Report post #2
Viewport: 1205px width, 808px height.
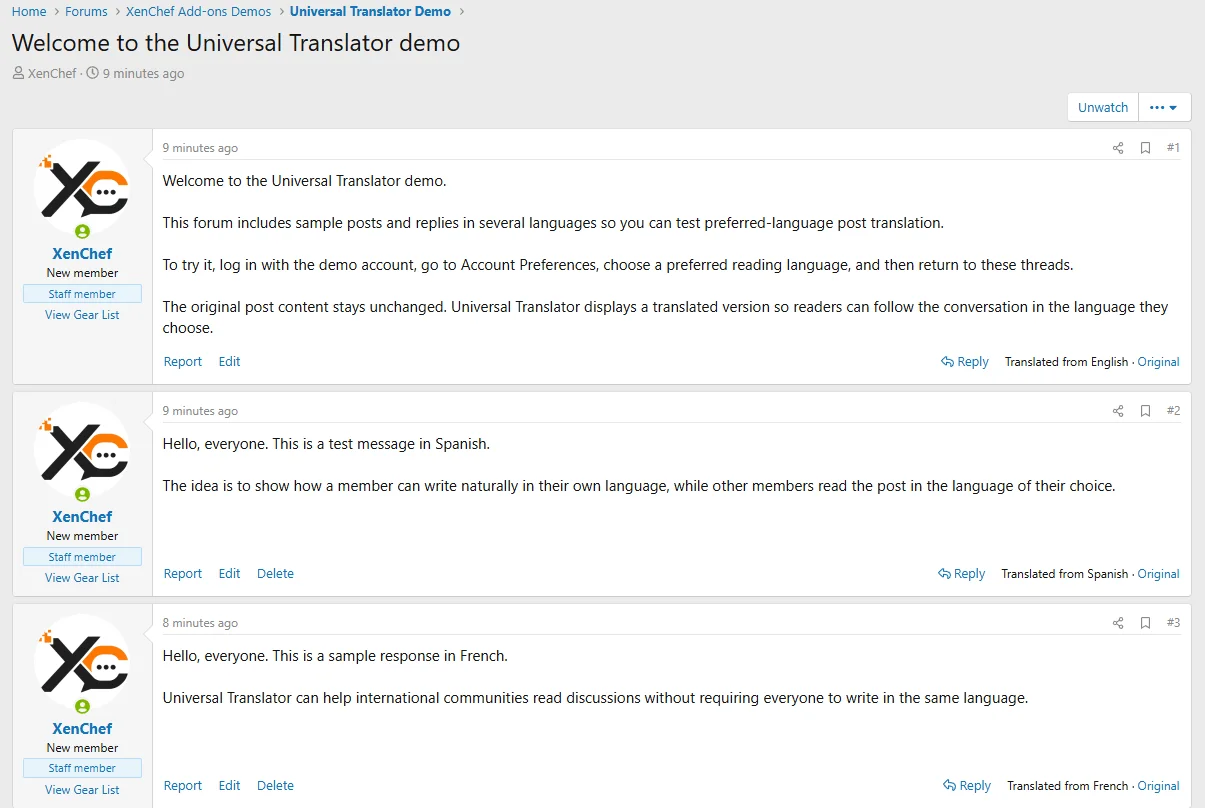[x=182, y=574]
